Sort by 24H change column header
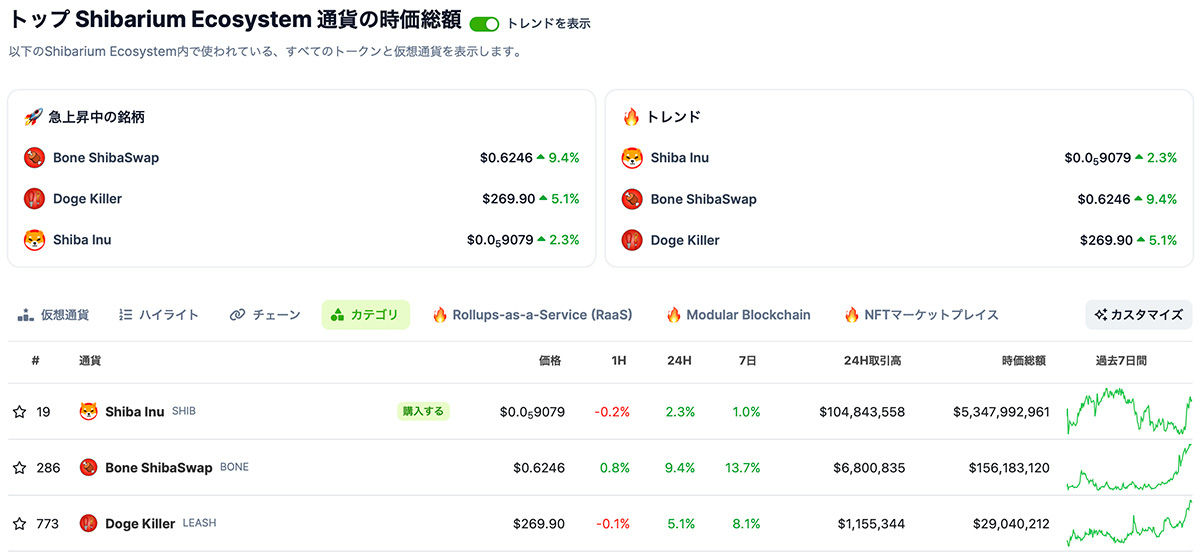 pyautogui.click(x=680, y=361)
